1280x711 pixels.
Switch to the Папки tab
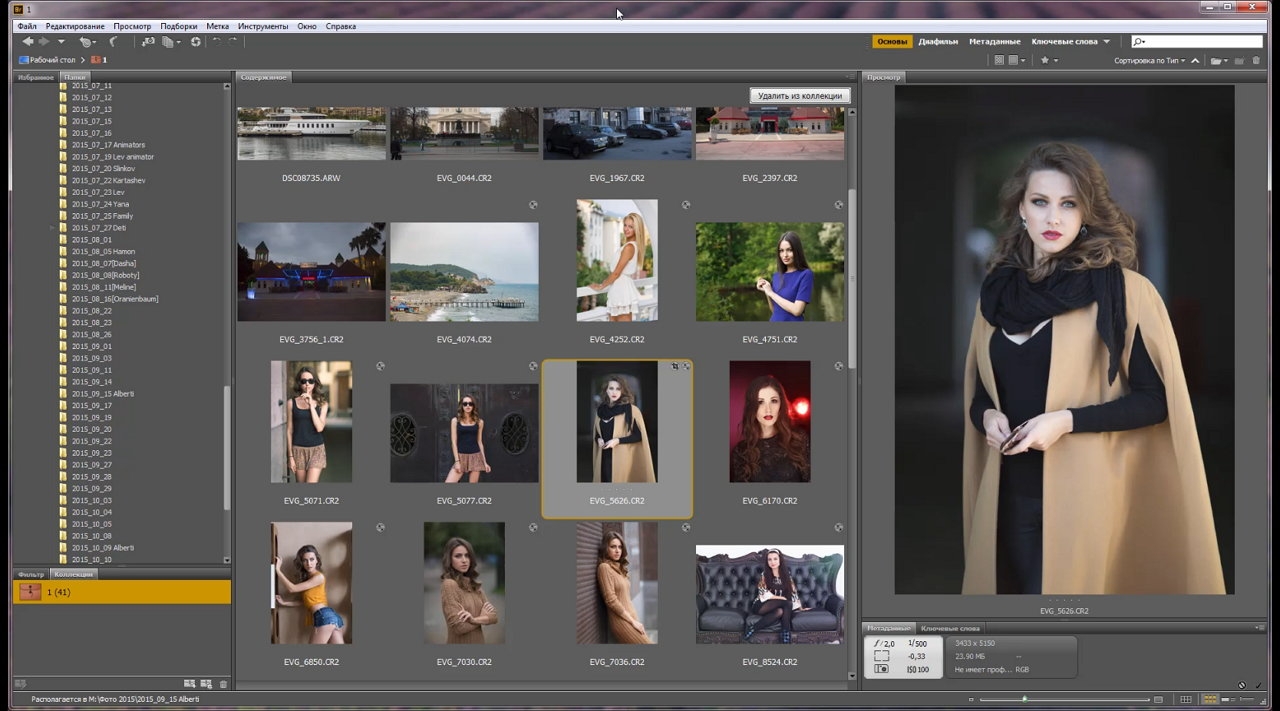(74, 77)
